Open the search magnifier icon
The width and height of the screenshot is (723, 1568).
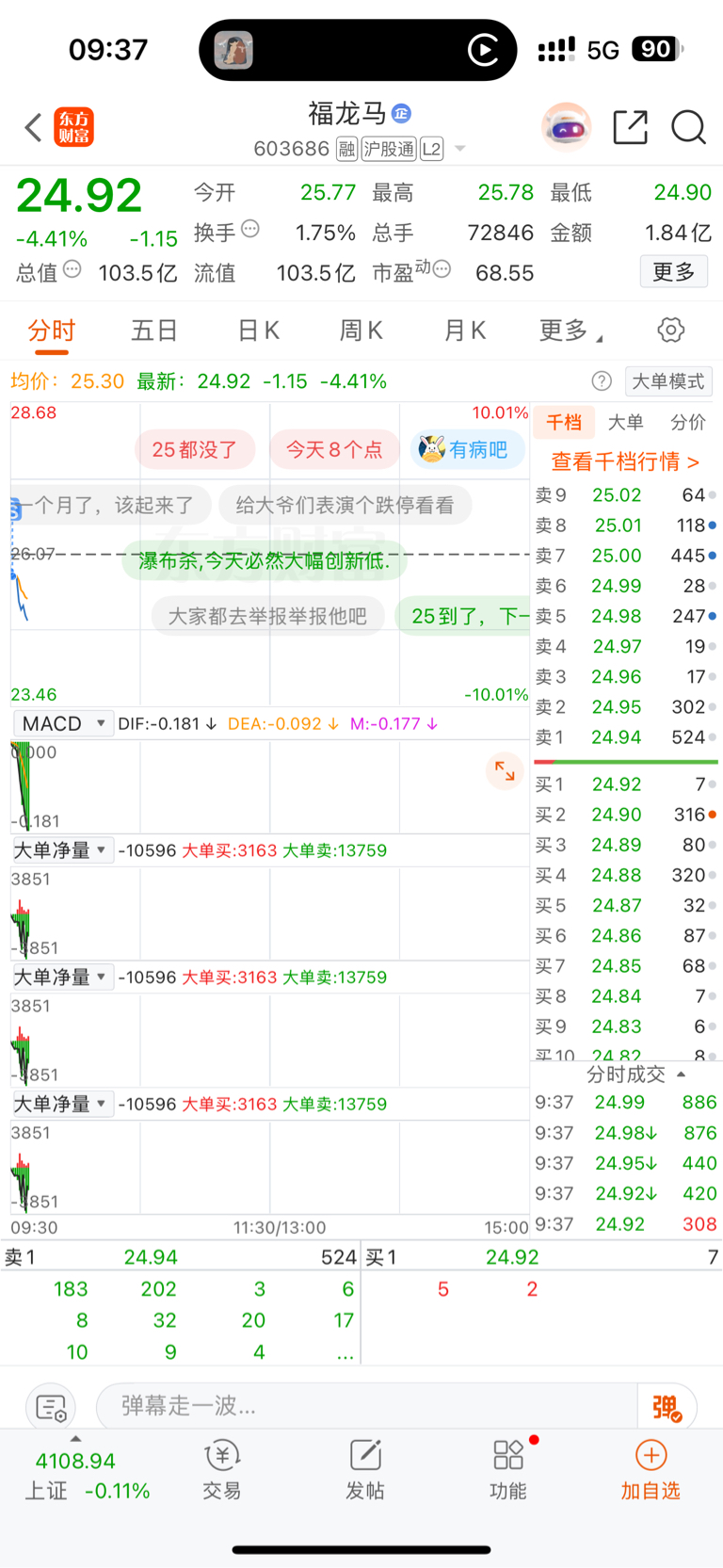click(689, 126)
